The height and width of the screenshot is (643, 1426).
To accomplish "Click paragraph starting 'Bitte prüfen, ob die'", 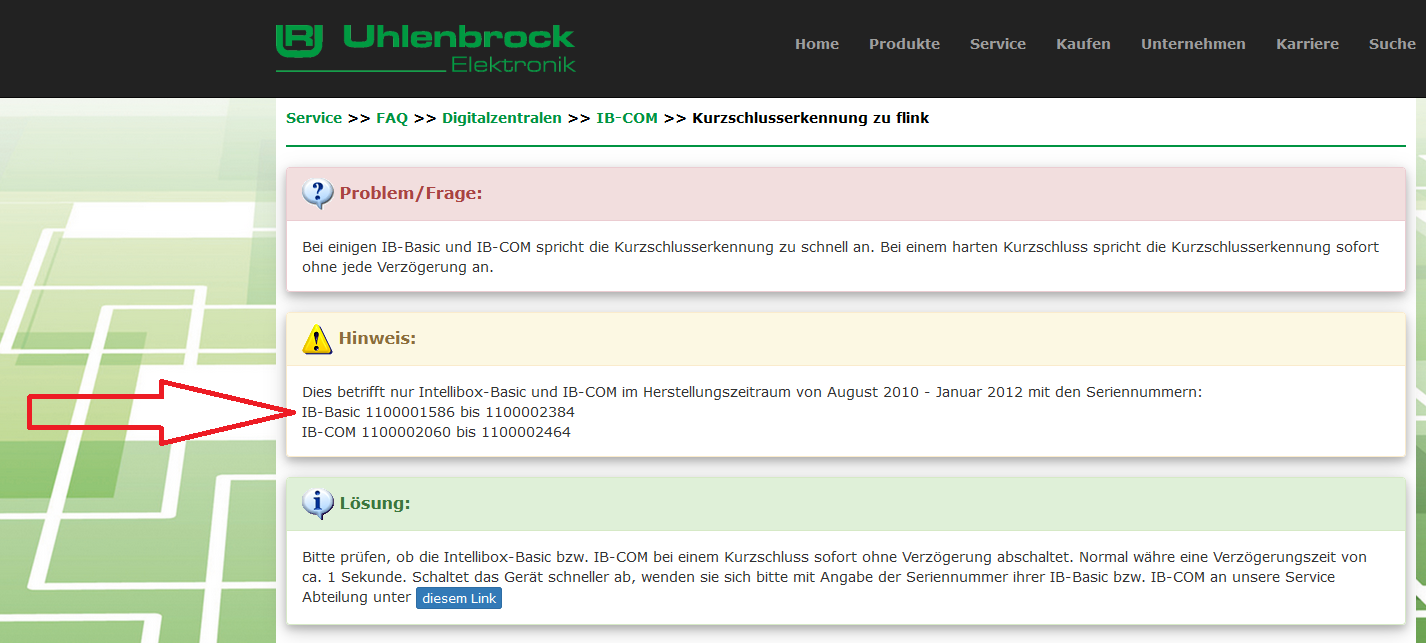I will click(x=834, y=577).
